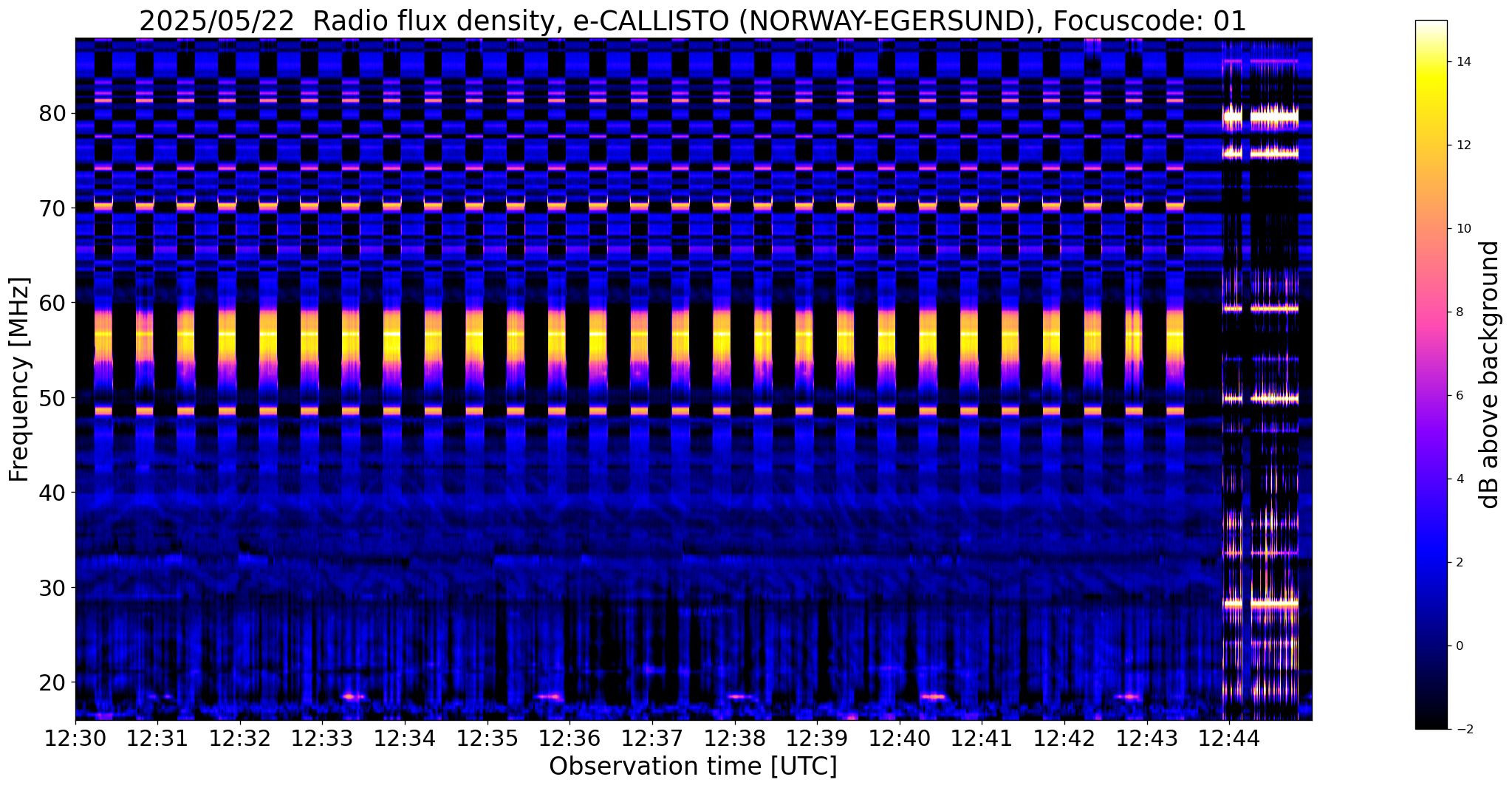1512x788 pixels.
Task: Click the '50' frequency axis label
Action: [53, 398]
